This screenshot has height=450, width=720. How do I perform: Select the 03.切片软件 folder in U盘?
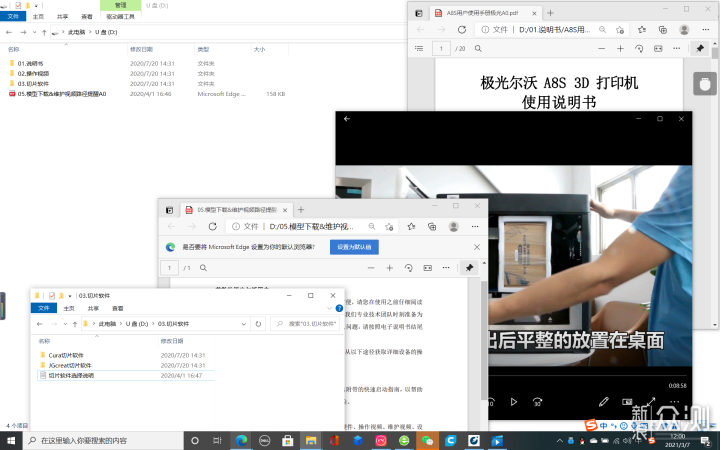[x=33, y=84]
